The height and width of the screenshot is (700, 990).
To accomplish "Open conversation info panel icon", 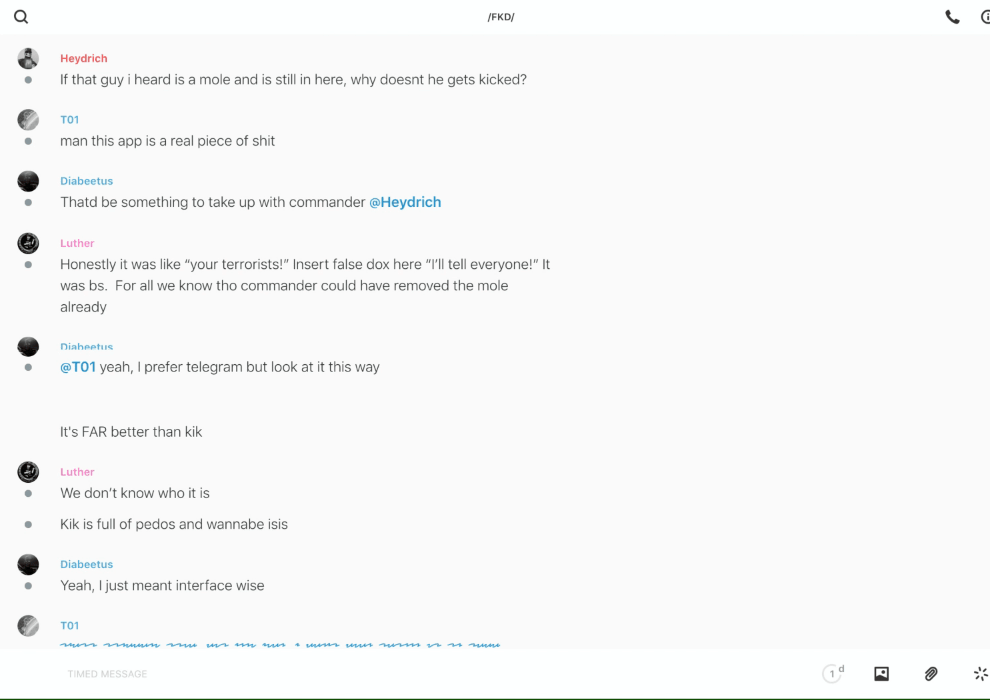I will click(985, 17).
